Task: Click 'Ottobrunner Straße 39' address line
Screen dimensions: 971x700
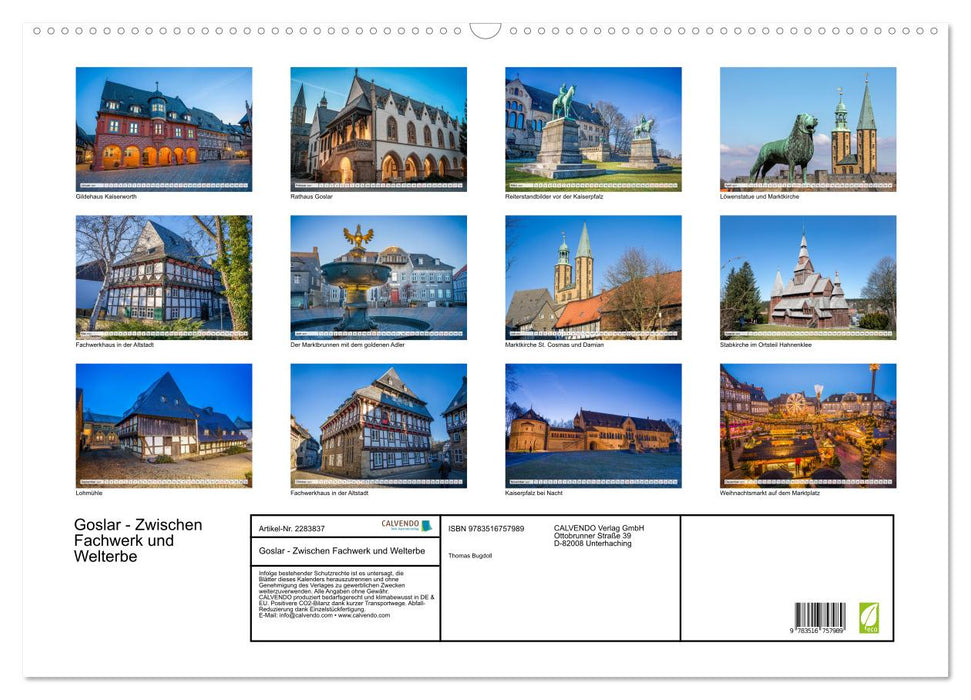Action: pyautogui.click(x=593, y=536)
